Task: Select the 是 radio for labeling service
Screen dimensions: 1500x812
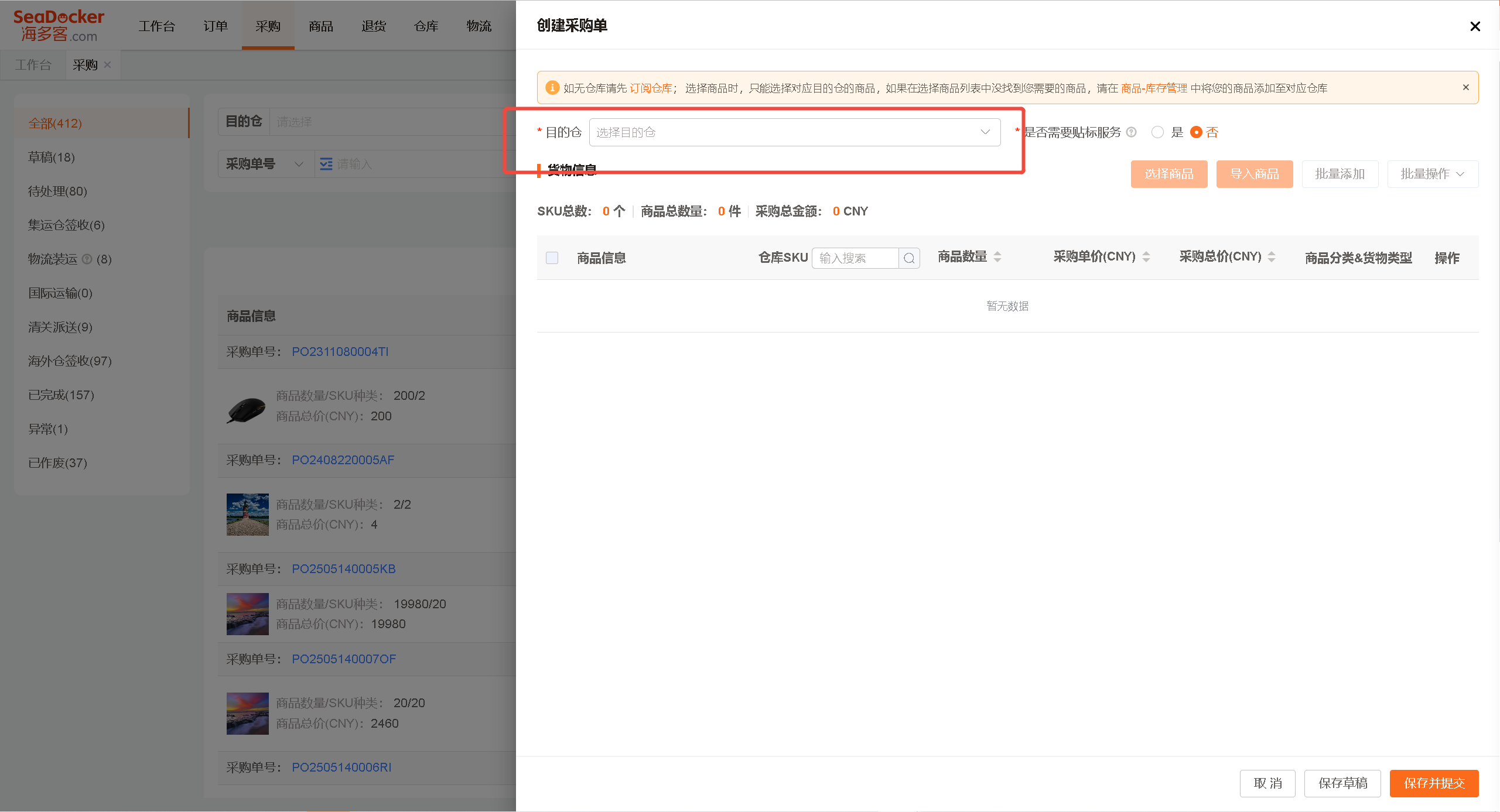Action: pos(1157,132)
